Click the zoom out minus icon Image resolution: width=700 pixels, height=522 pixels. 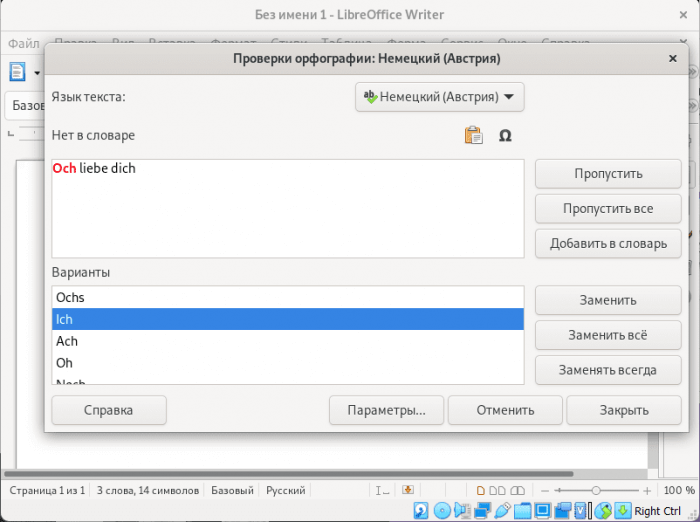pos(545,491)
